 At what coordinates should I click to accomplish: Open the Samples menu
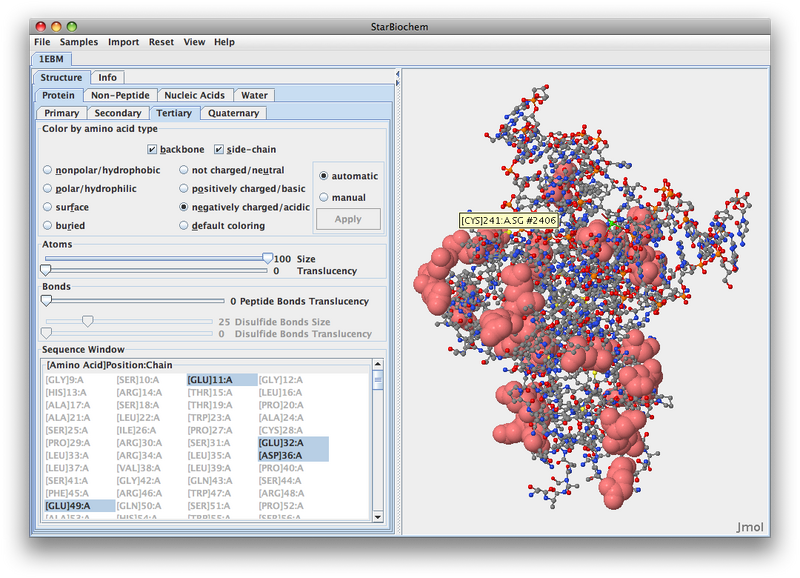point(79,42)
